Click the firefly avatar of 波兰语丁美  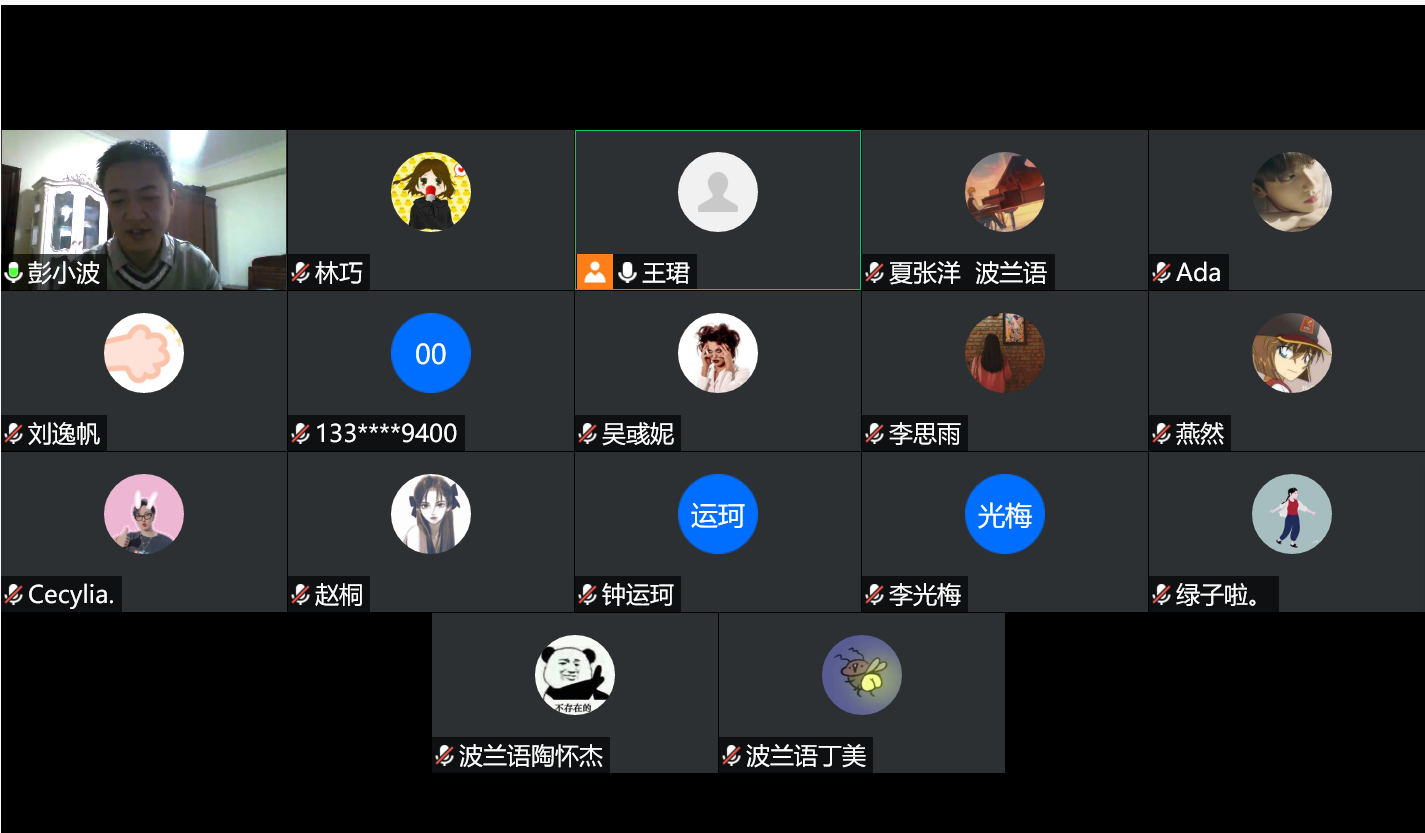coord(862,675)
